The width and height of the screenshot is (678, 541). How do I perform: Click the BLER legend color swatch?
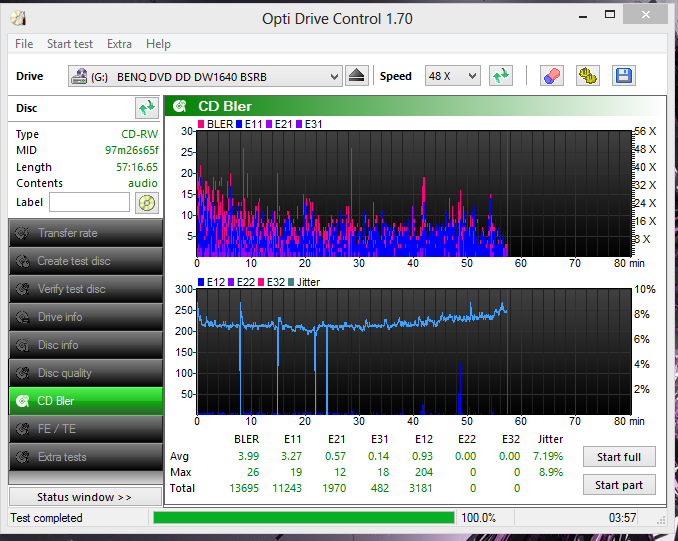201,125
